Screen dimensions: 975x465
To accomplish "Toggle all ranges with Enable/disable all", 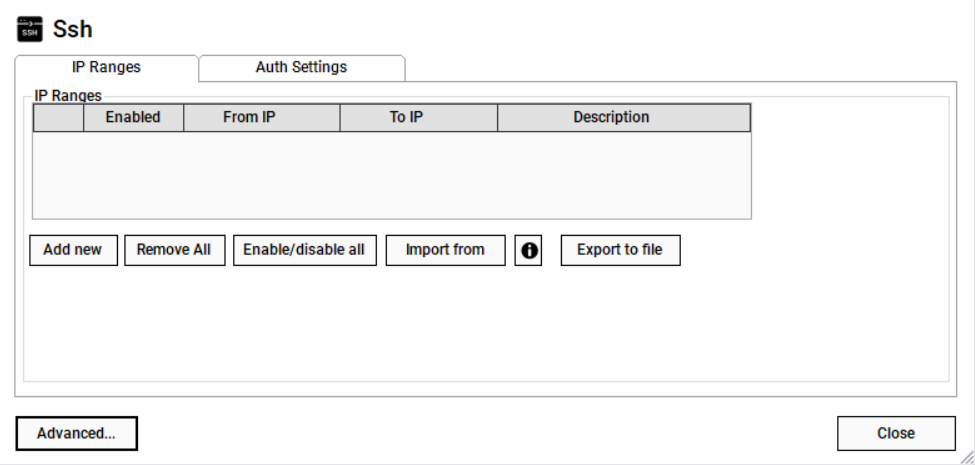I will [x=305, y=250].
